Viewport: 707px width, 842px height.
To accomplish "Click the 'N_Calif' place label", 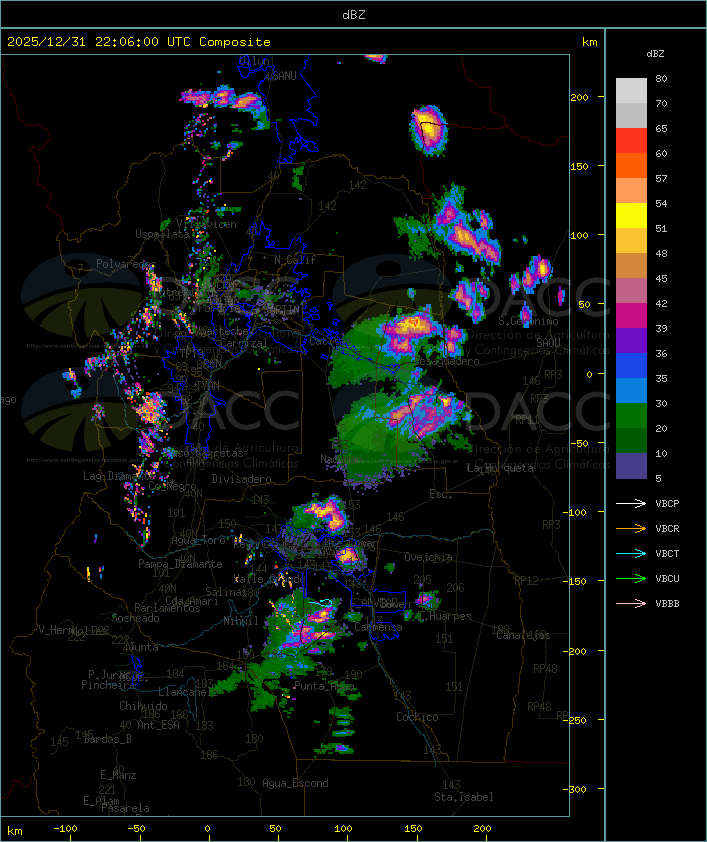I will click(x=295, y=260).
